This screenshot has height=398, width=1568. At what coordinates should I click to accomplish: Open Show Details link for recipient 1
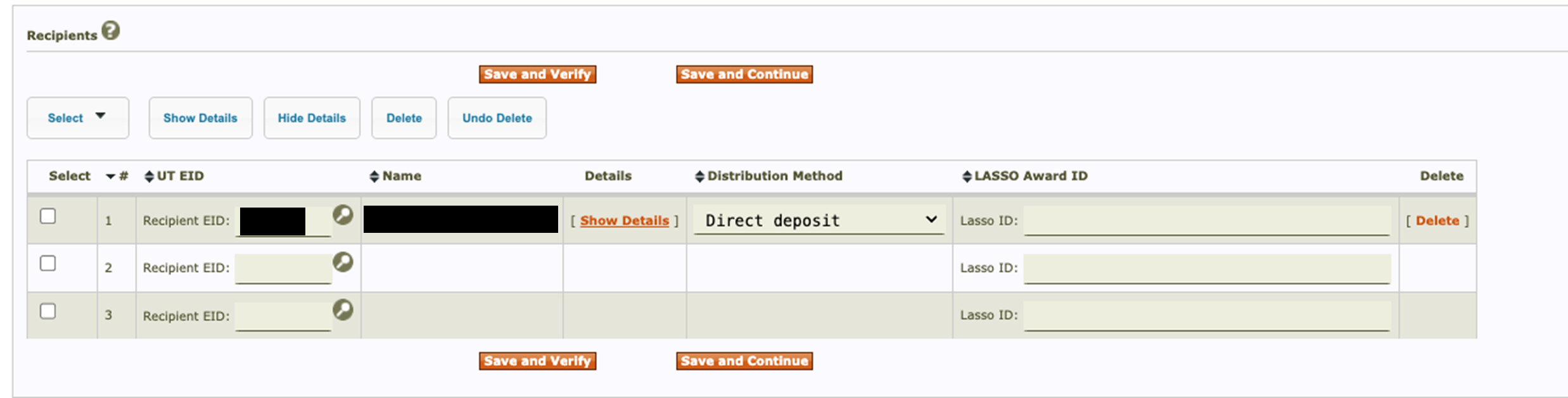624,221
